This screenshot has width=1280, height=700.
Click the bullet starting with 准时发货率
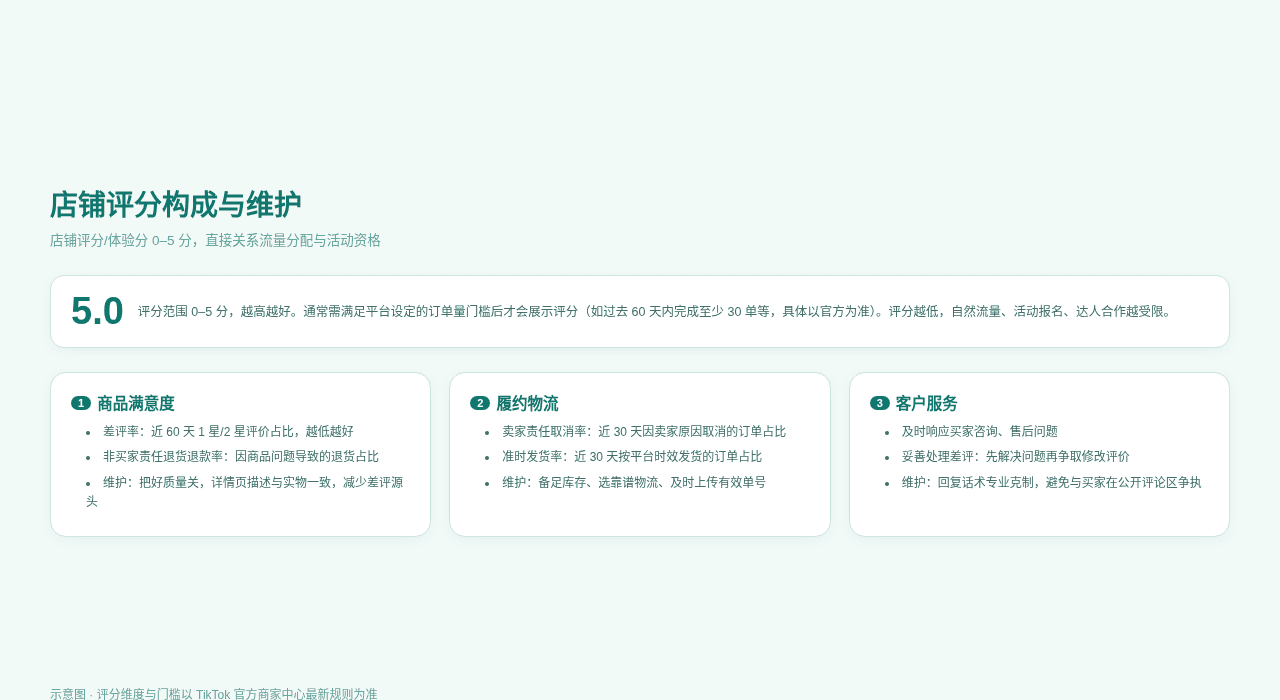pos(632,456)
